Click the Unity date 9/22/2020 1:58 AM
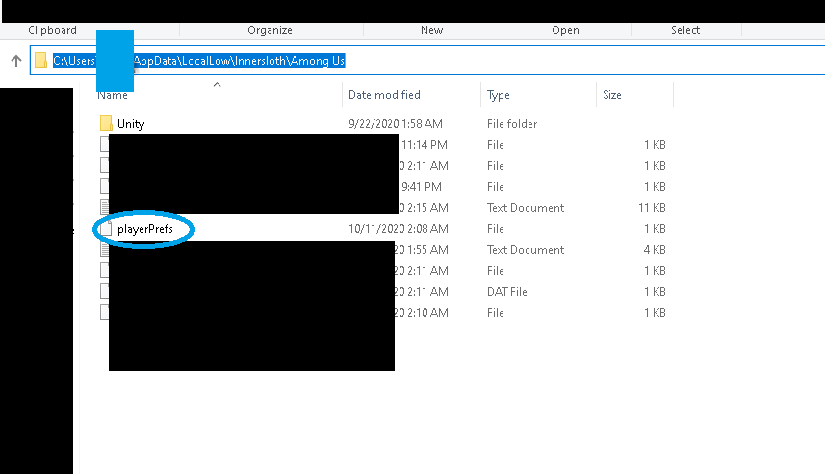This screenshot has height=474, width=825. click(395, 124)
